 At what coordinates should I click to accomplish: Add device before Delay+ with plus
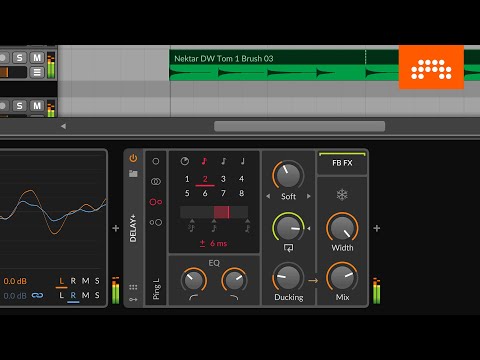116,228
